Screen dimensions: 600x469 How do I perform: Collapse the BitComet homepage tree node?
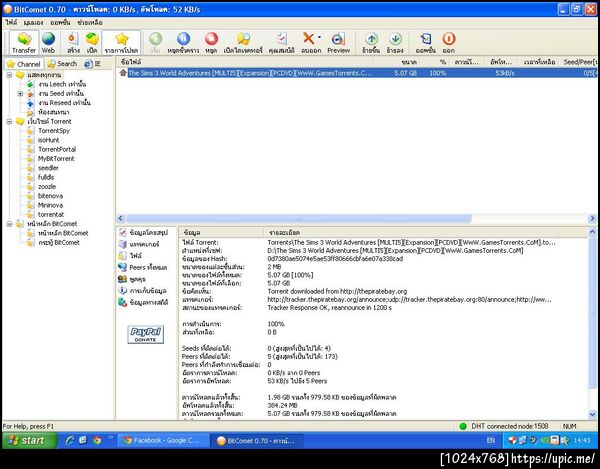[10, 224]
